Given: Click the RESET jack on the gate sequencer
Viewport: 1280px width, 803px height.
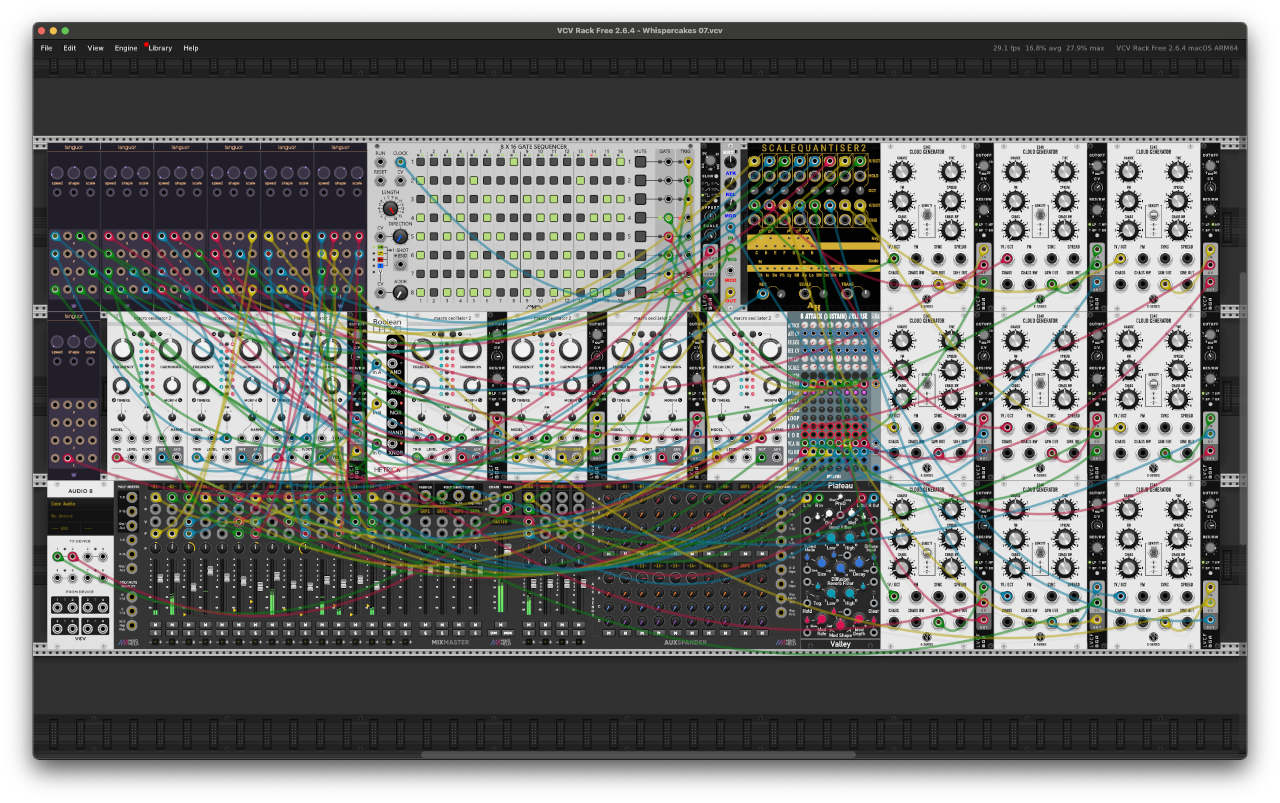Looking at the screenshot, I should click(380, 181).
